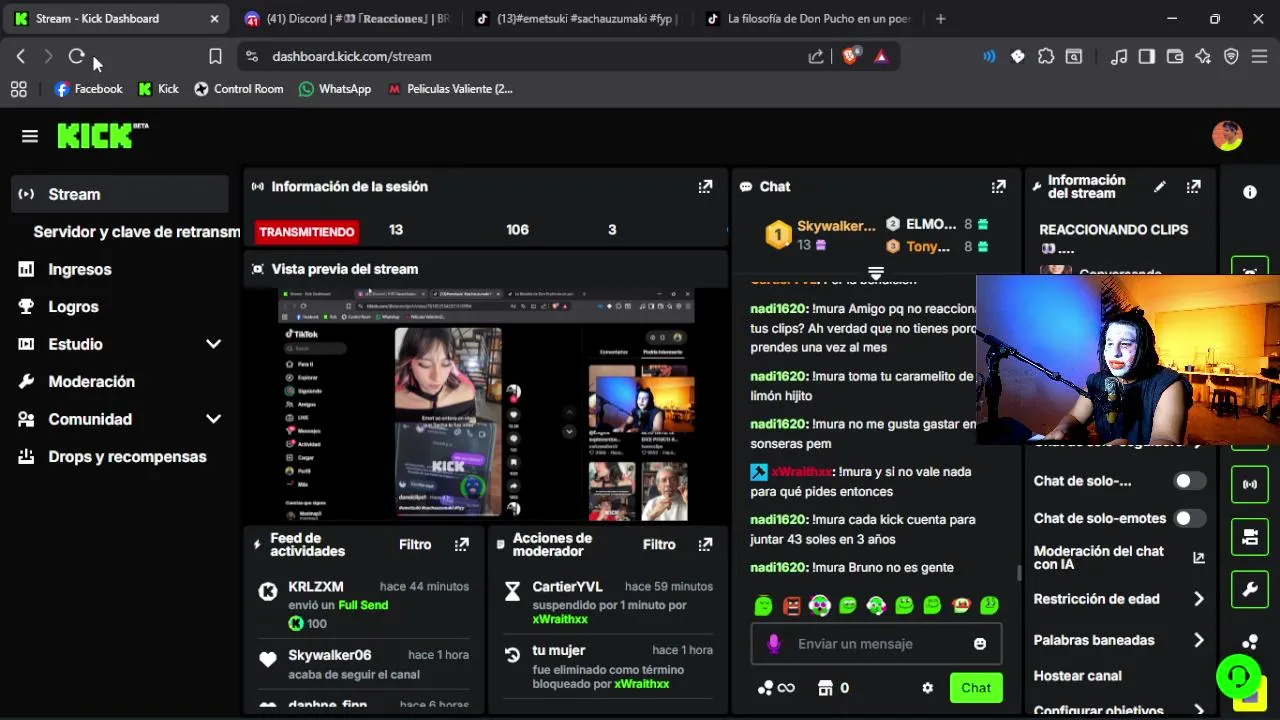Expand the Estudio sidebar section
Viewport: 1280px width, 720px height.
pyautogui.click(x=213, y=344)
